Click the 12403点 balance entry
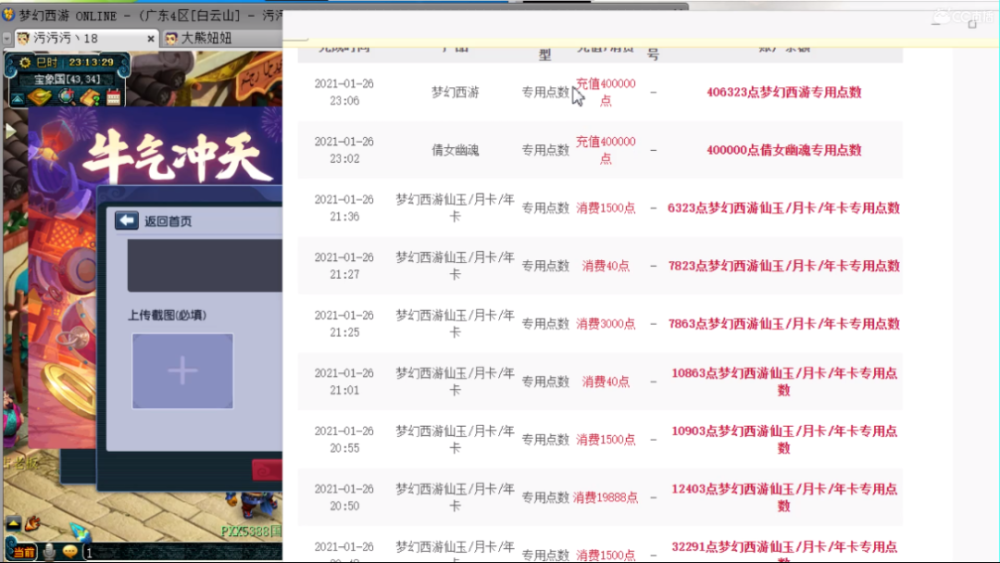 [784, 497]
